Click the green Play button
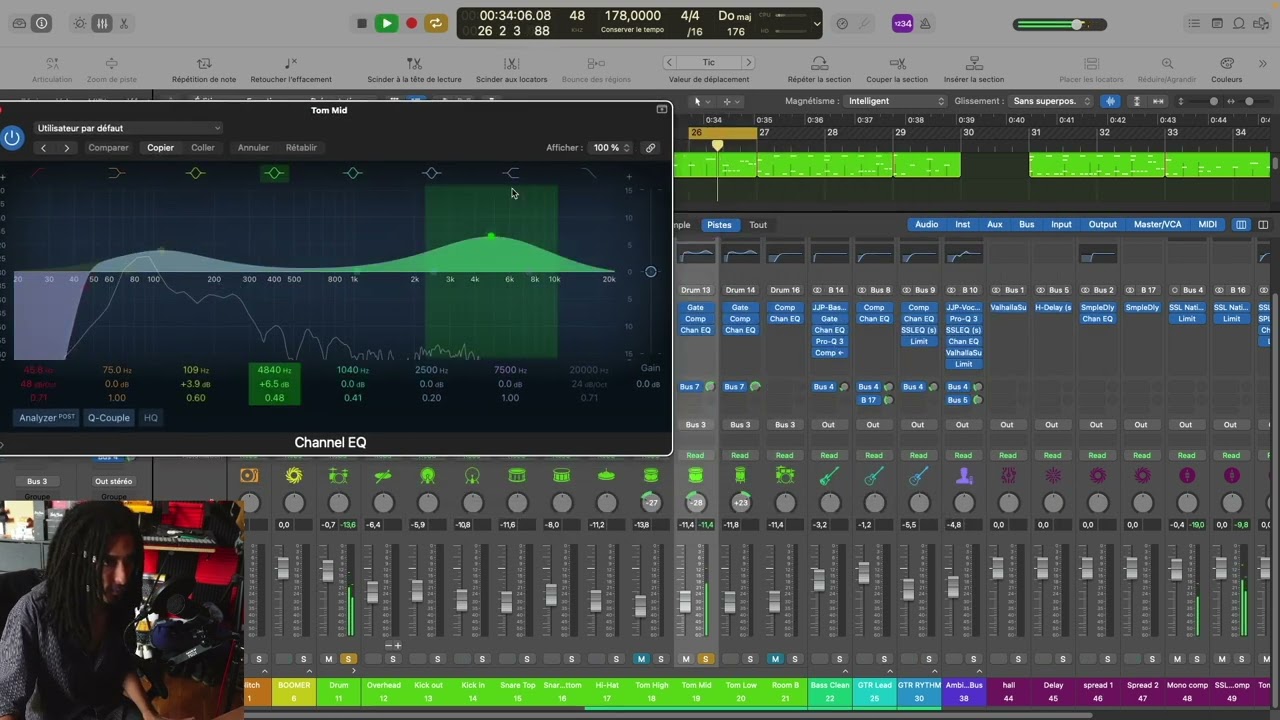The width and height of the screenshot is (1280, 720). [x=386, y=23]
